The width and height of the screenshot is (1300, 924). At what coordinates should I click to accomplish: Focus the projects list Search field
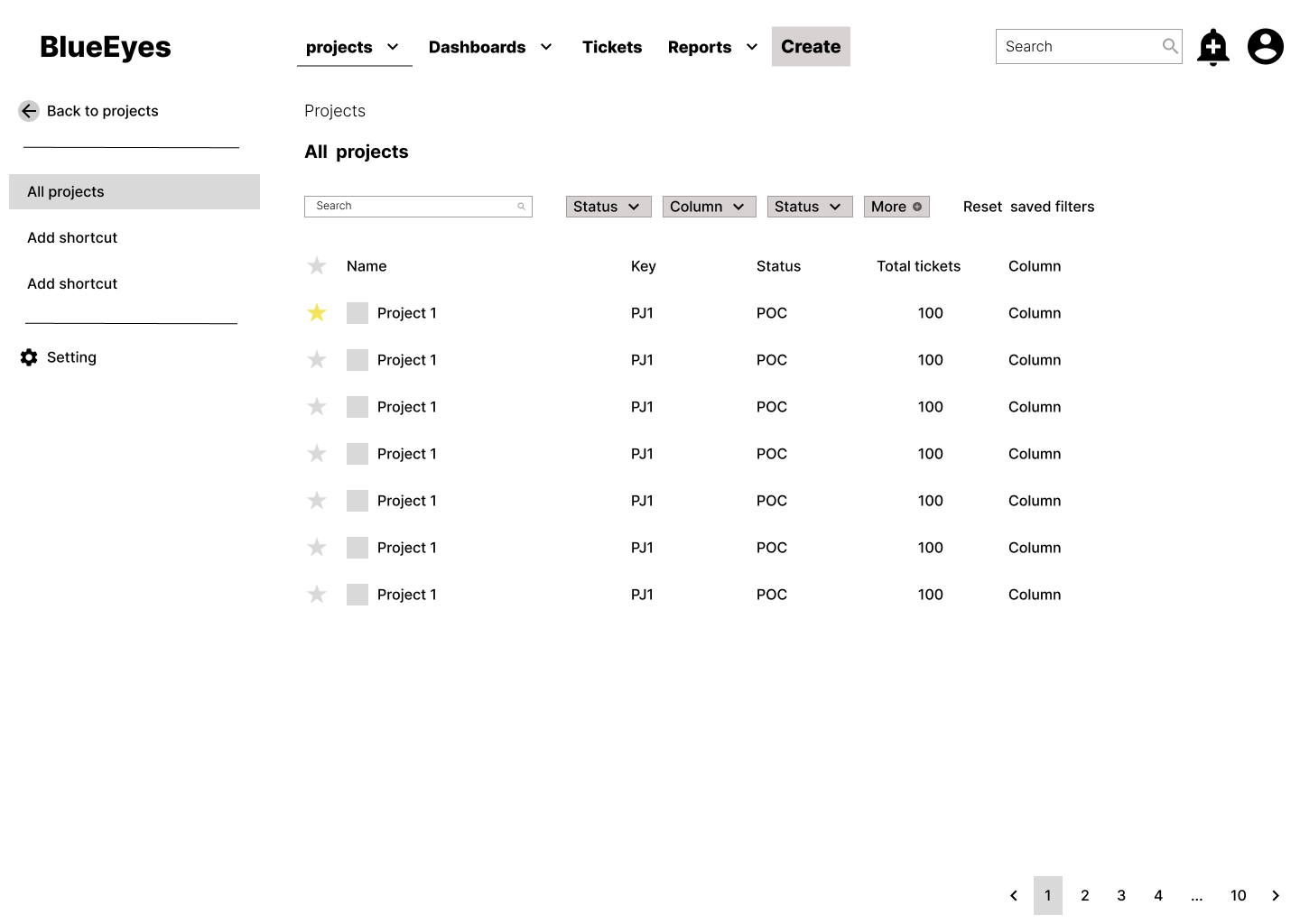pyautogui.click(x=411, y=207)
